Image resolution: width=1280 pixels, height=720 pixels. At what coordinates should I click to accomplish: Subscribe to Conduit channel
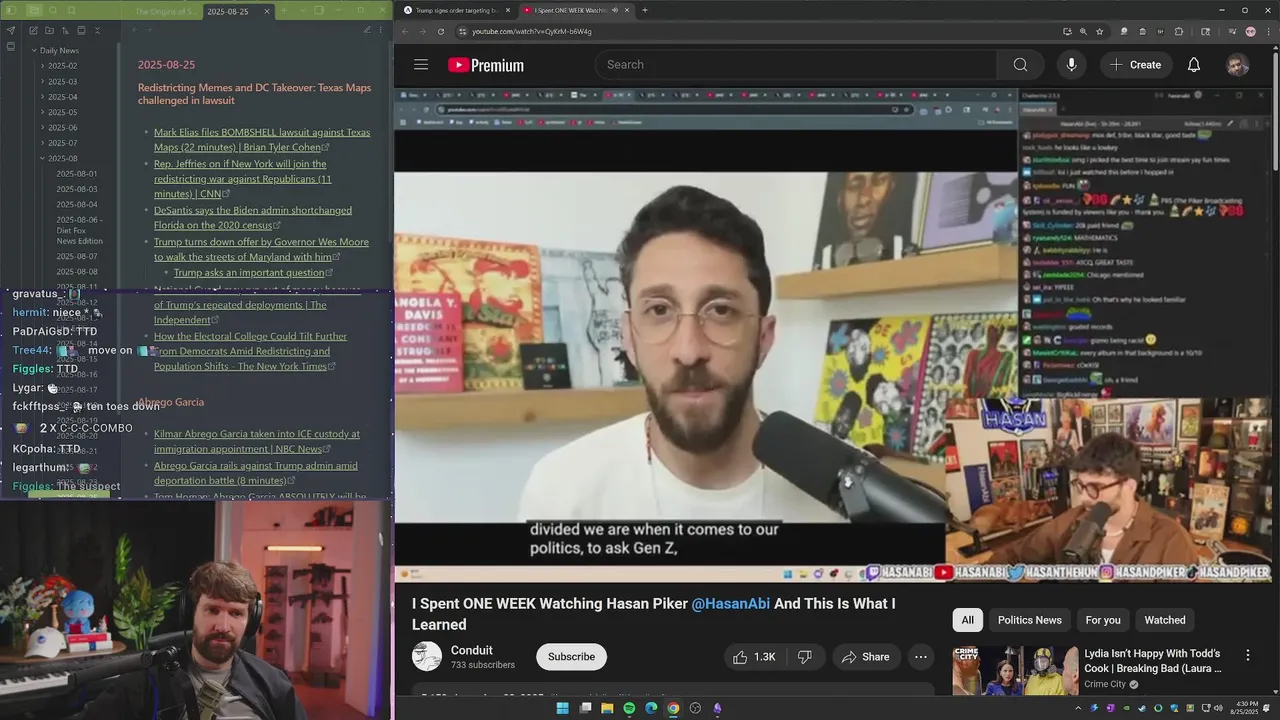571,657
